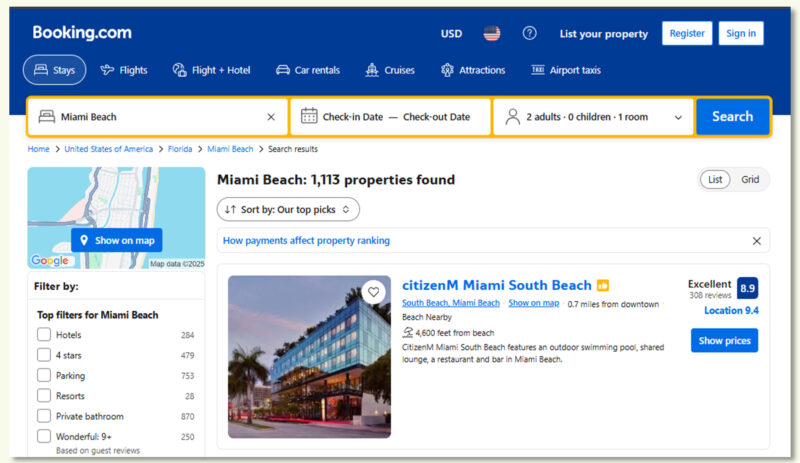Open the Check-in Date picker
The width and height of the screenshot is (800, 463).
click(353, 117)
